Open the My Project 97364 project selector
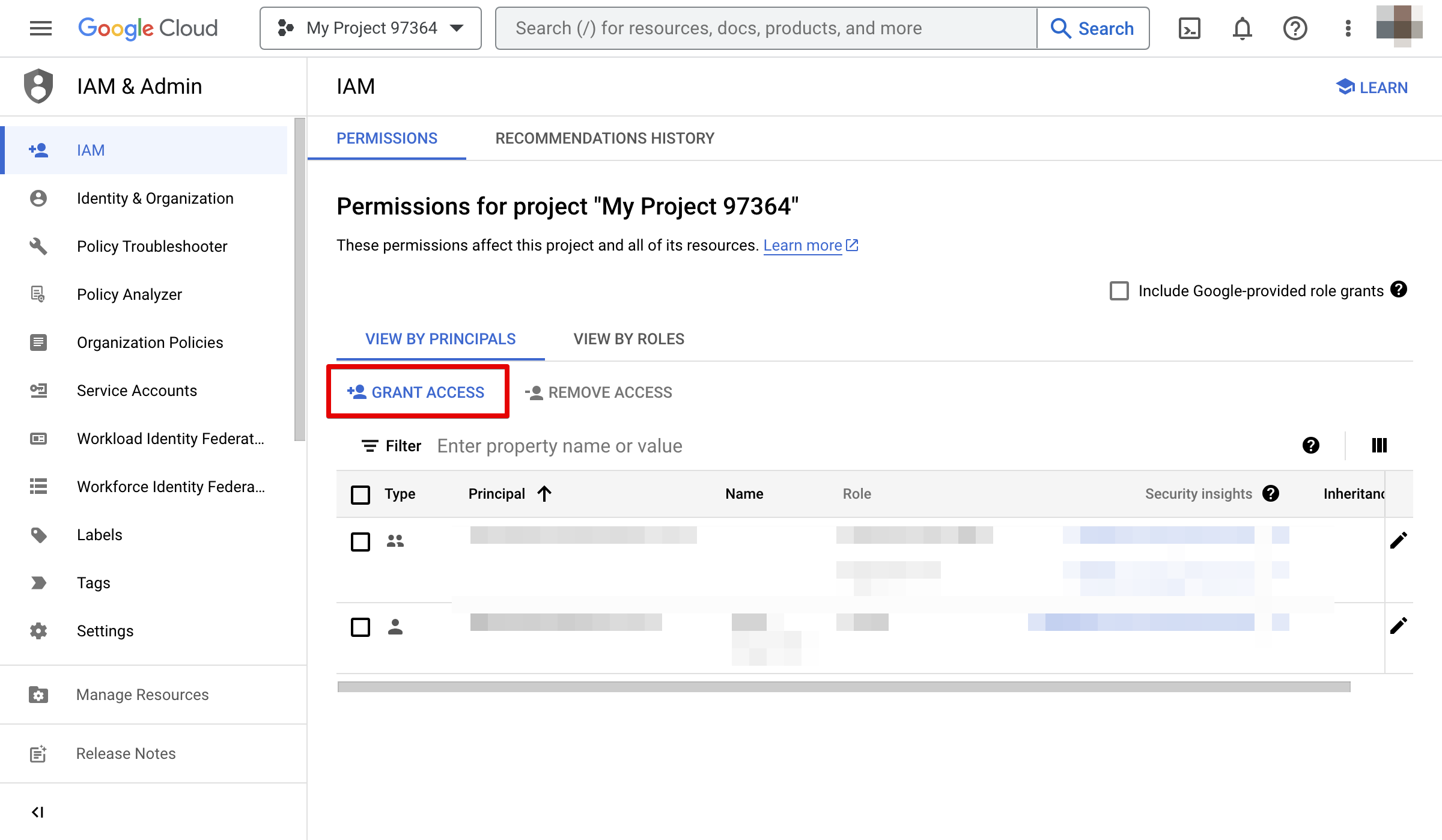The image size is (1442, 840). (x=370, y=28)
